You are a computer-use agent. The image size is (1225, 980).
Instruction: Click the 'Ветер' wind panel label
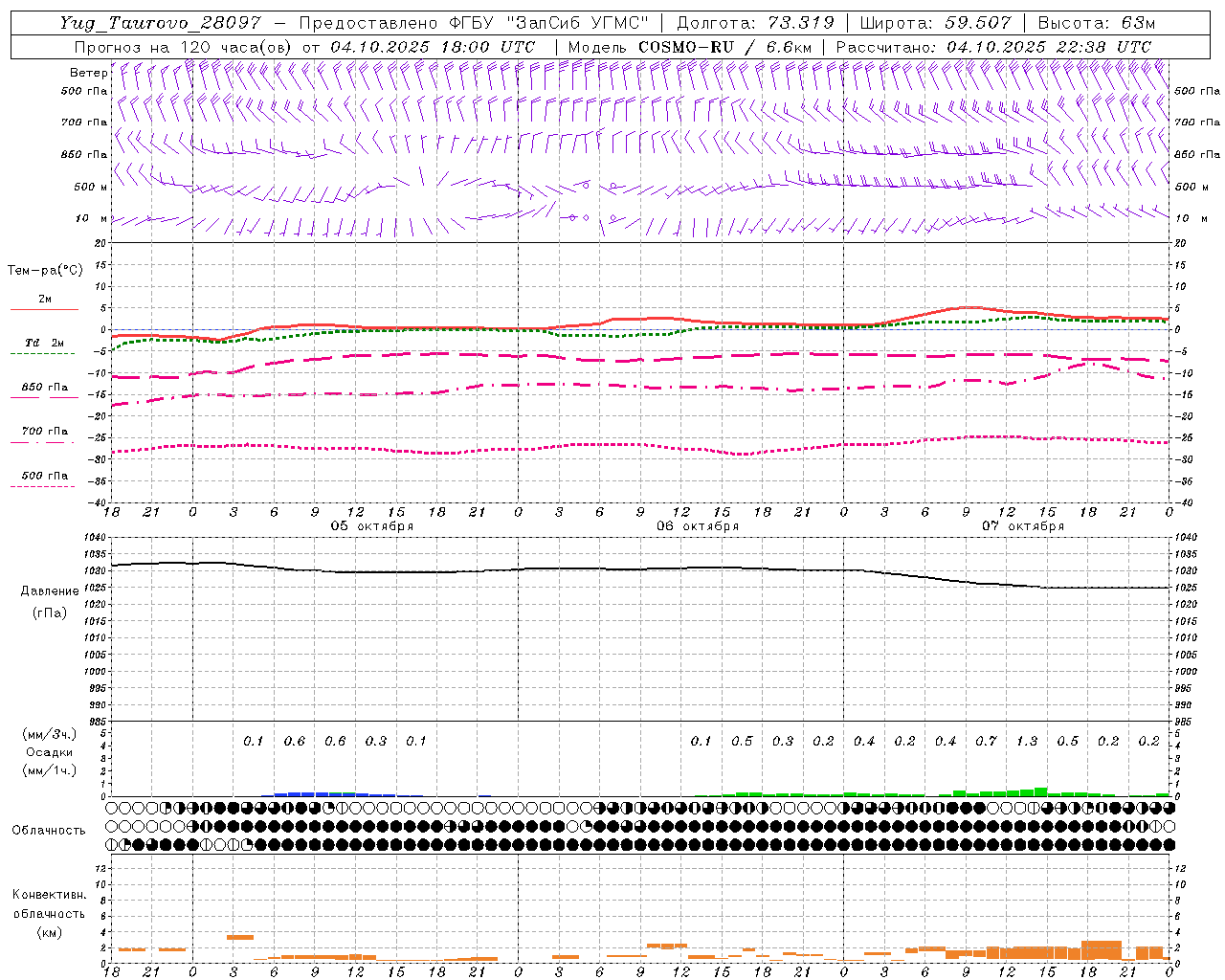coord(88,73)
